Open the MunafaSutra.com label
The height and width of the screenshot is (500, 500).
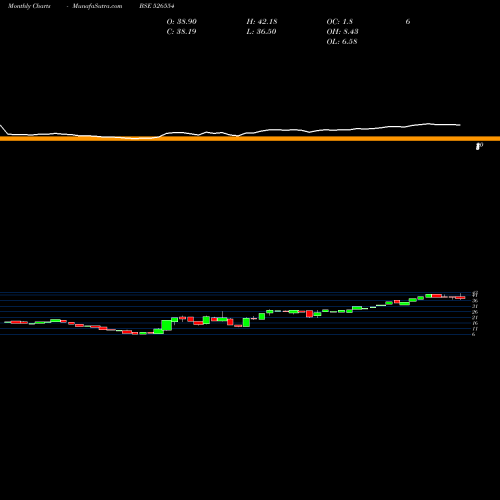97,6
